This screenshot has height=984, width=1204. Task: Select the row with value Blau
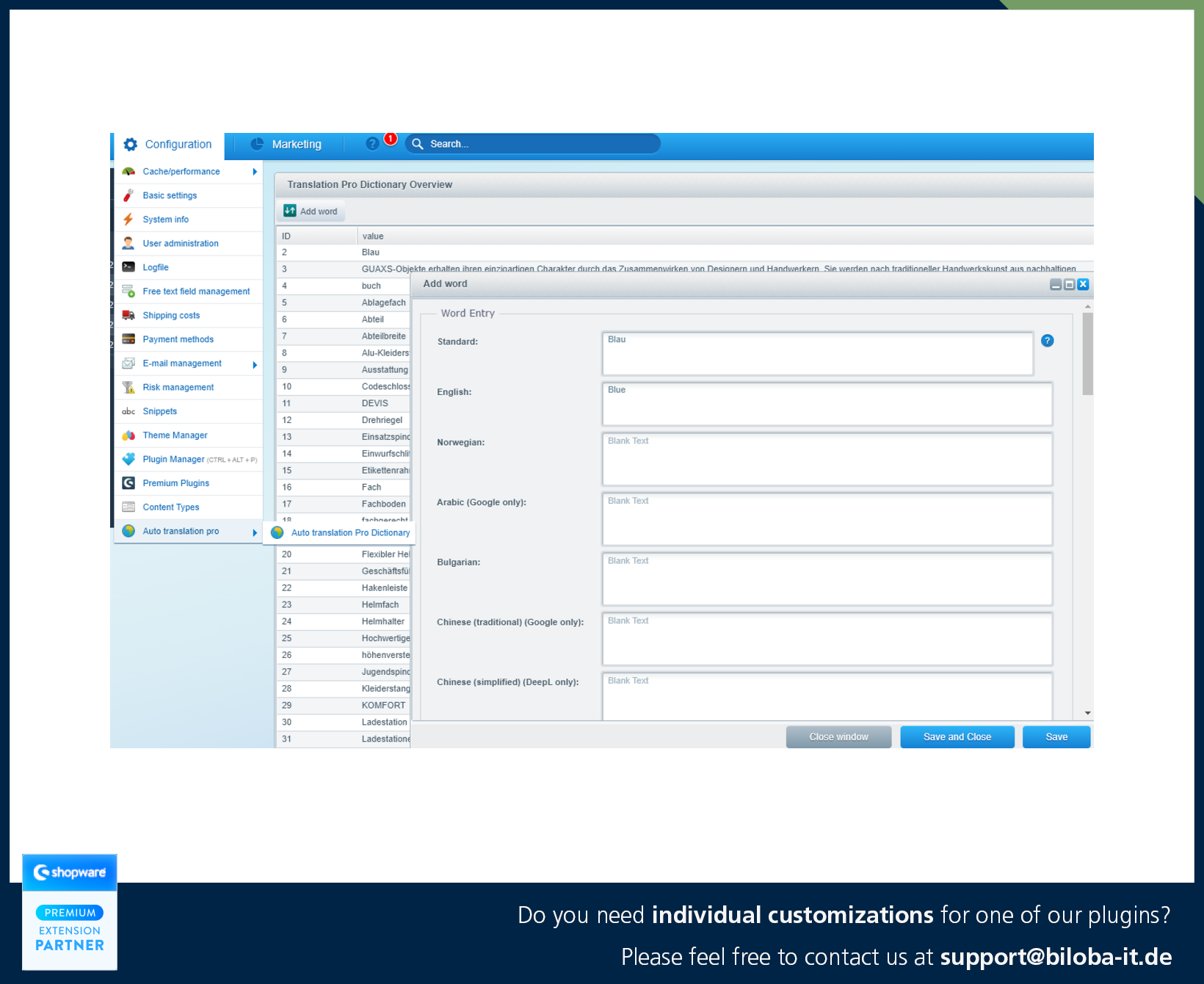(x=685, y=253)
